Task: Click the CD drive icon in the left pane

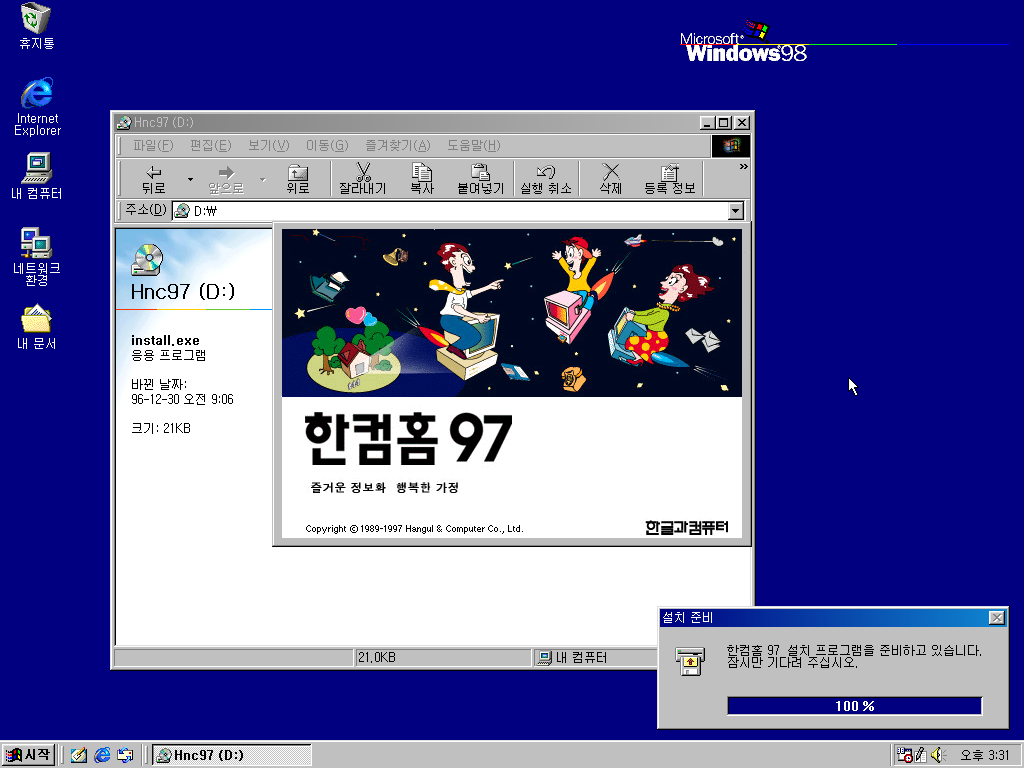Action: click(148, 259)
